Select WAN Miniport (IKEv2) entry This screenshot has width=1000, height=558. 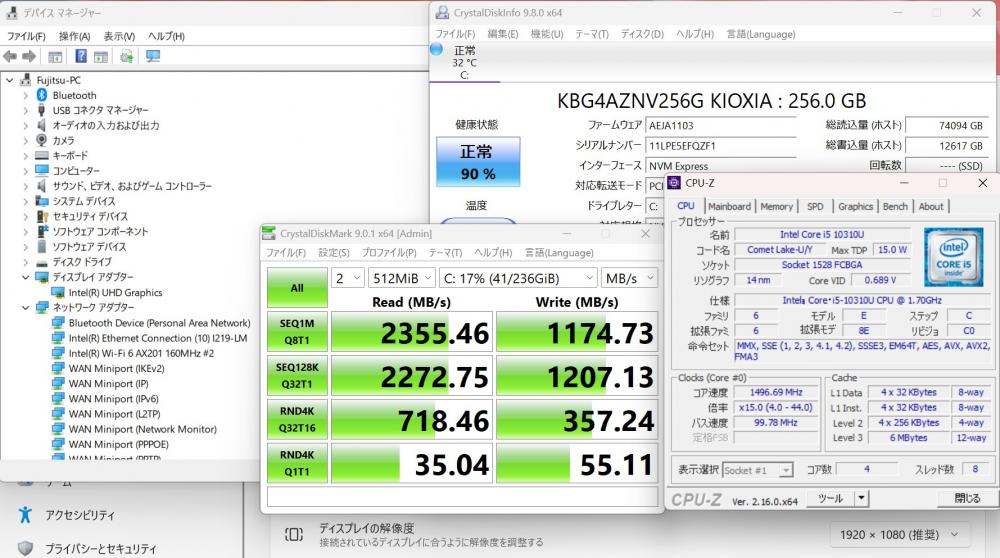[117, 369]
